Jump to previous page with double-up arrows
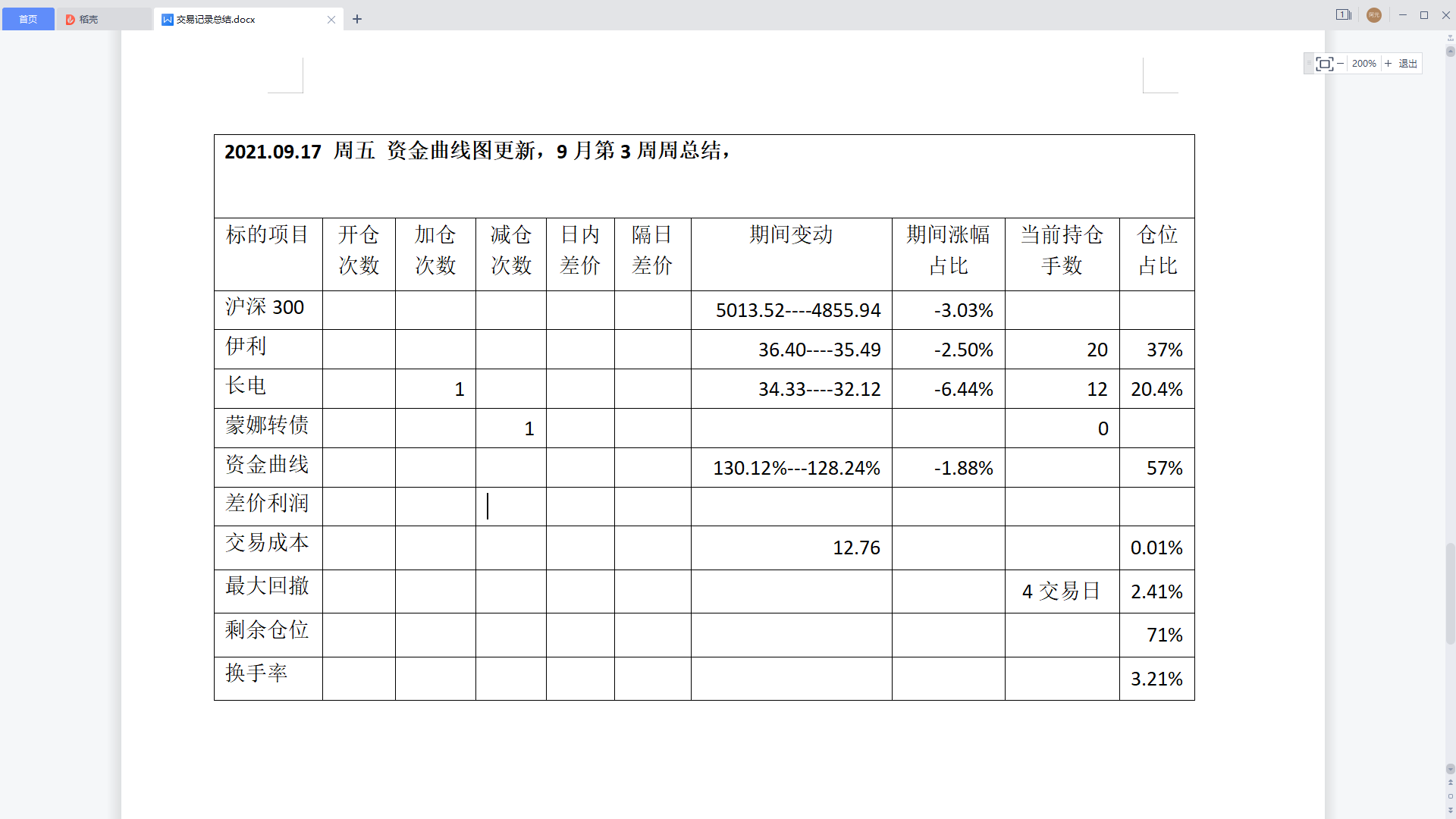The width and height of the screenshot is (1456, 819). click(1450, 782)
